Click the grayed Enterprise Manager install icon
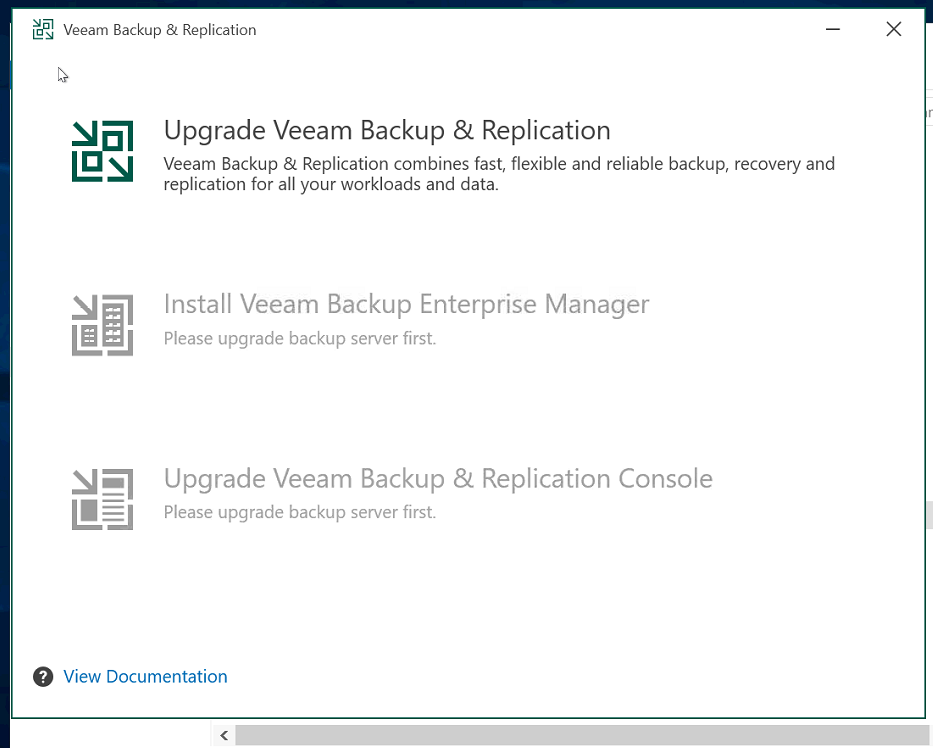Image resolution: width=933 pixels, height=748 pixels. tap(102, 325)
